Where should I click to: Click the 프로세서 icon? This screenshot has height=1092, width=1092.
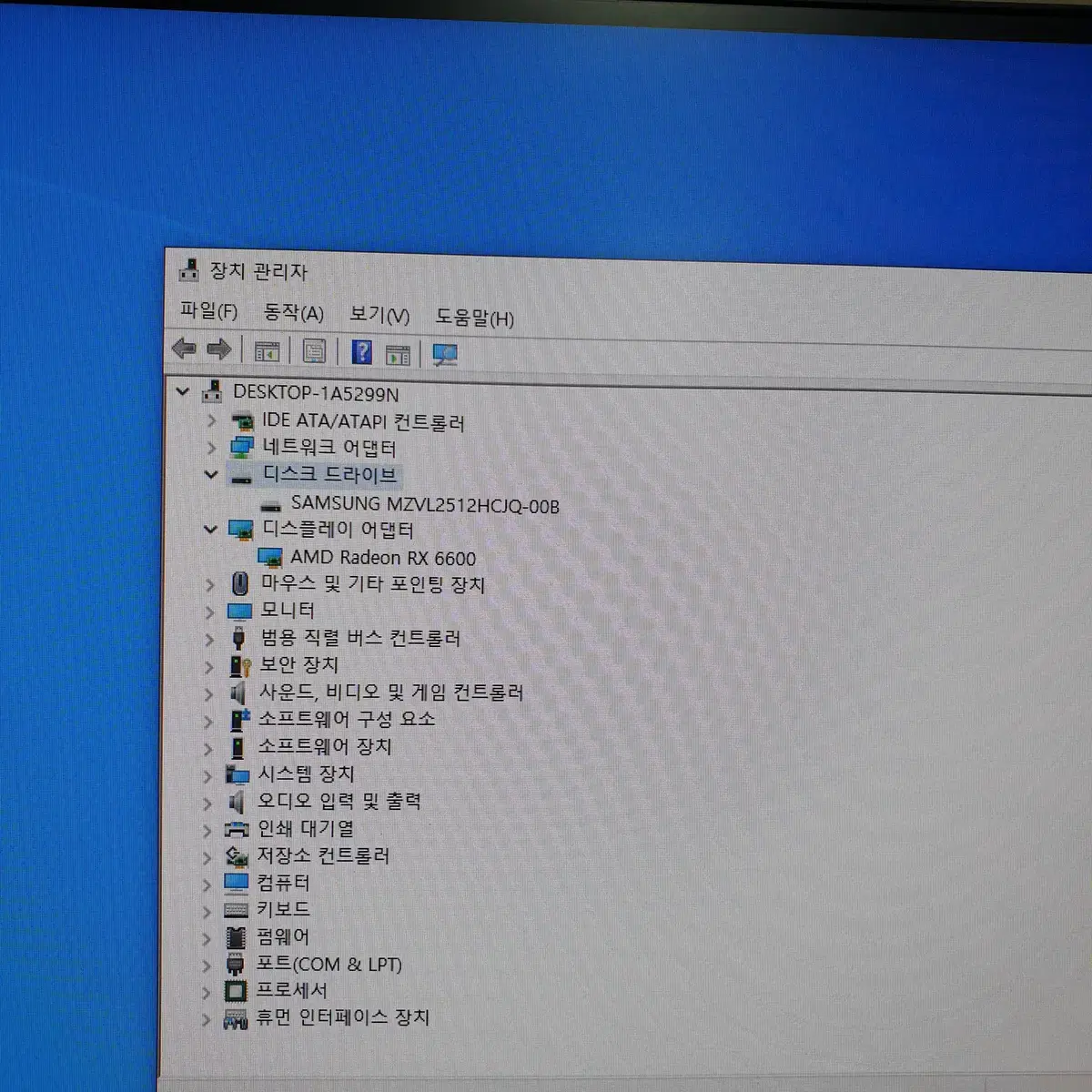pos(236,990)
